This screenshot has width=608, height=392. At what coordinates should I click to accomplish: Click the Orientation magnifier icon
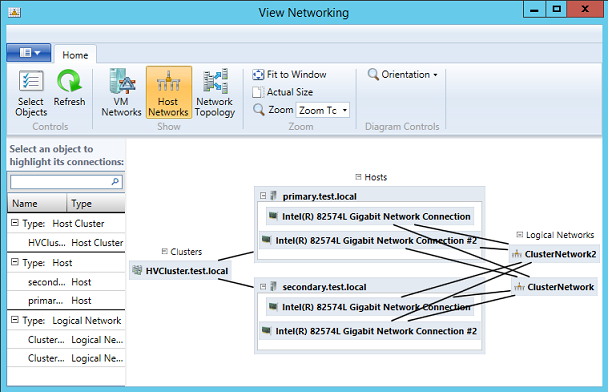[x=373, y=74]
